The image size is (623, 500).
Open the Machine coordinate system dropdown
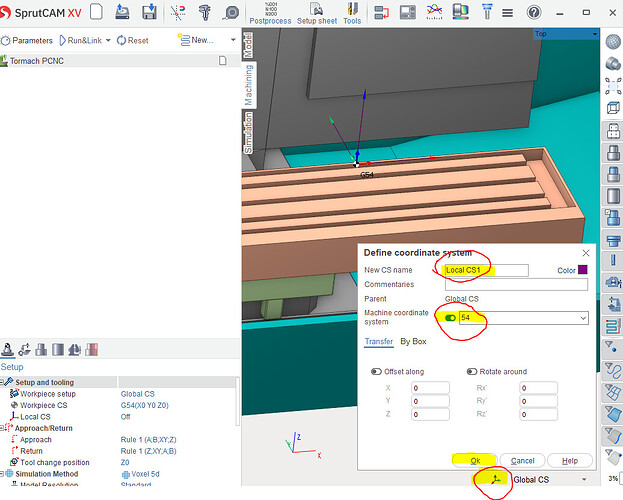582,318
